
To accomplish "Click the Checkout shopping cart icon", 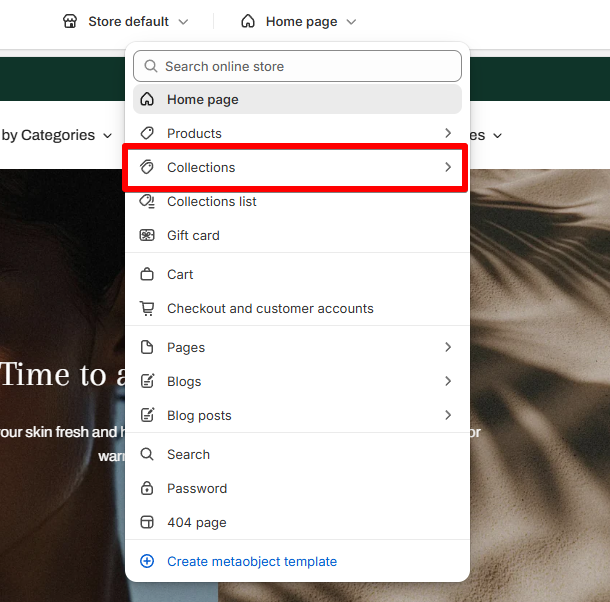I will click(147, 309).
